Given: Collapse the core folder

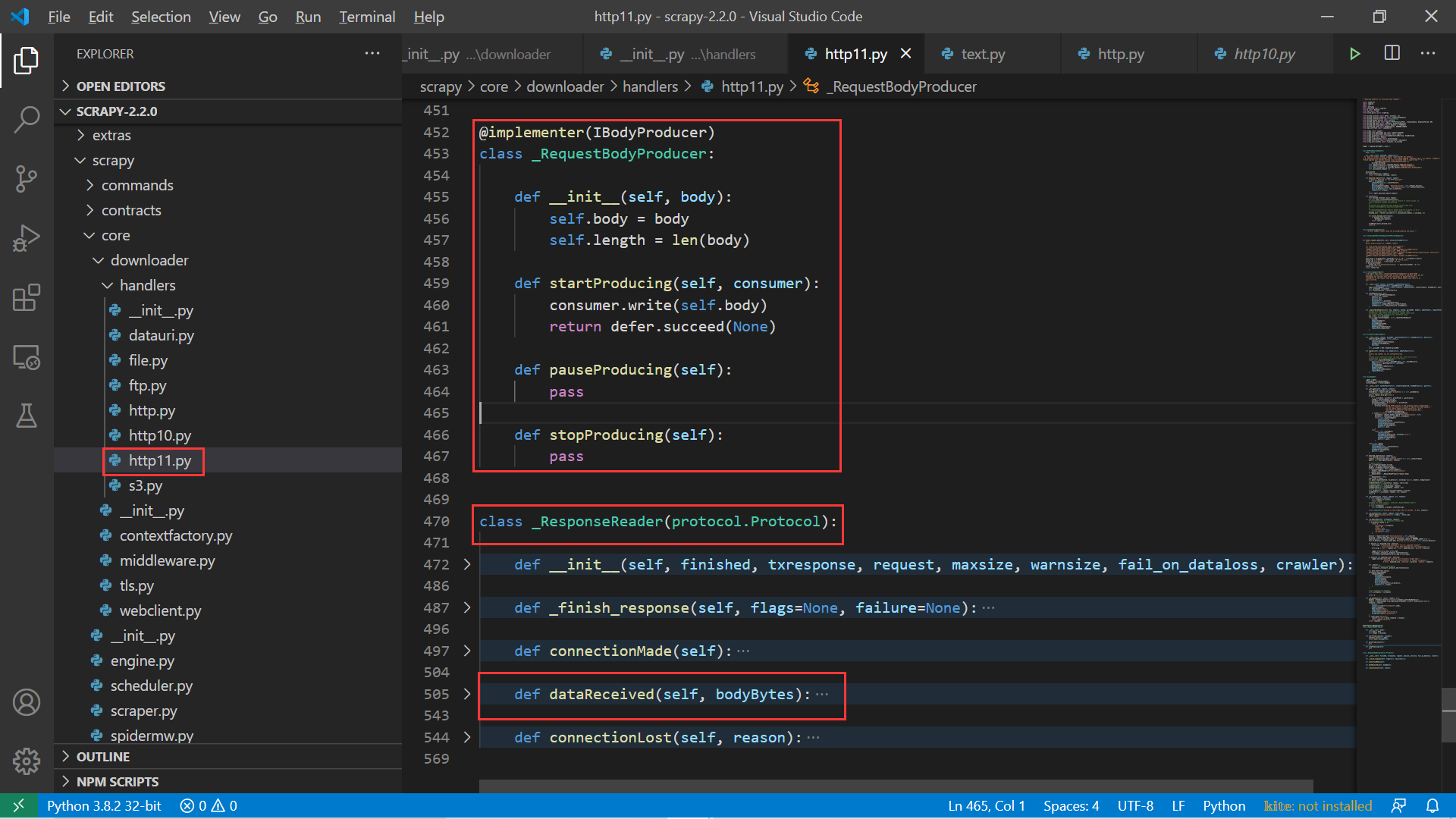Looking at the screenshot, I should point(227,235).
